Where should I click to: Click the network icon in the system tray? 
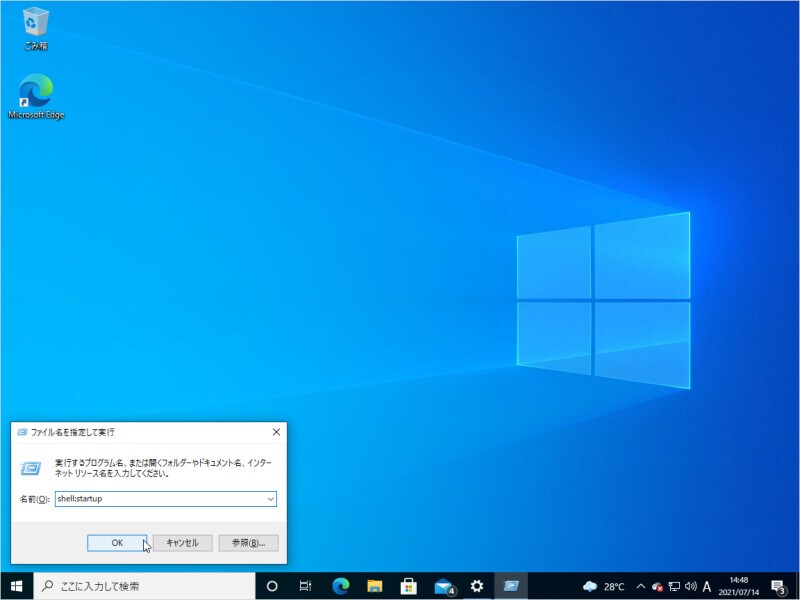pos(674,587)
